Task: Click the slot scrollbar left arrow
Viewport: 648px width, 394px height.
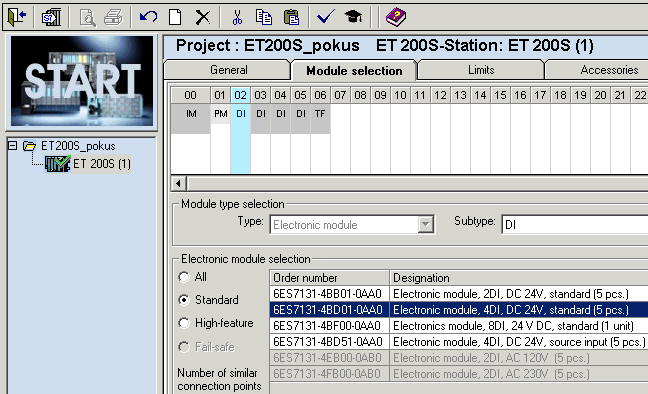Action: pyautogui.click(x=179, y=183)
